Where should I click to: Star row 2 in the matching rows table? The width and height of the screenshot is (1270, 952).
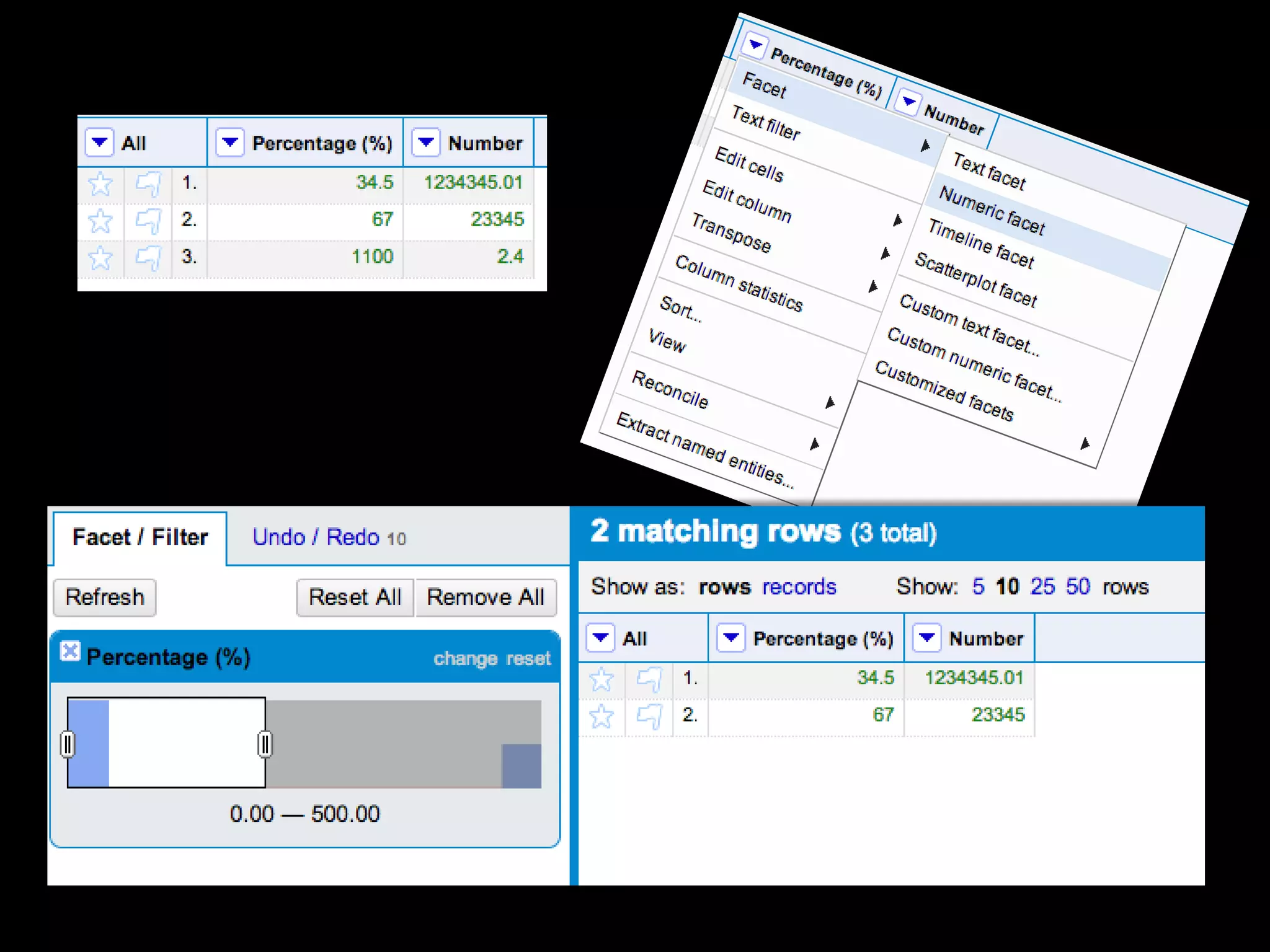click(601, 716)
